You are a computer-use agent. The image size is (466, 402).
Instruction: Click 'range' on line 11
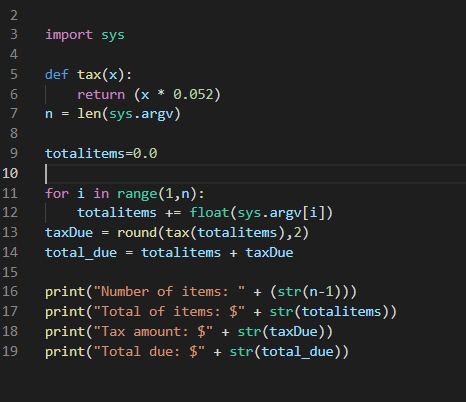[137, 194]
